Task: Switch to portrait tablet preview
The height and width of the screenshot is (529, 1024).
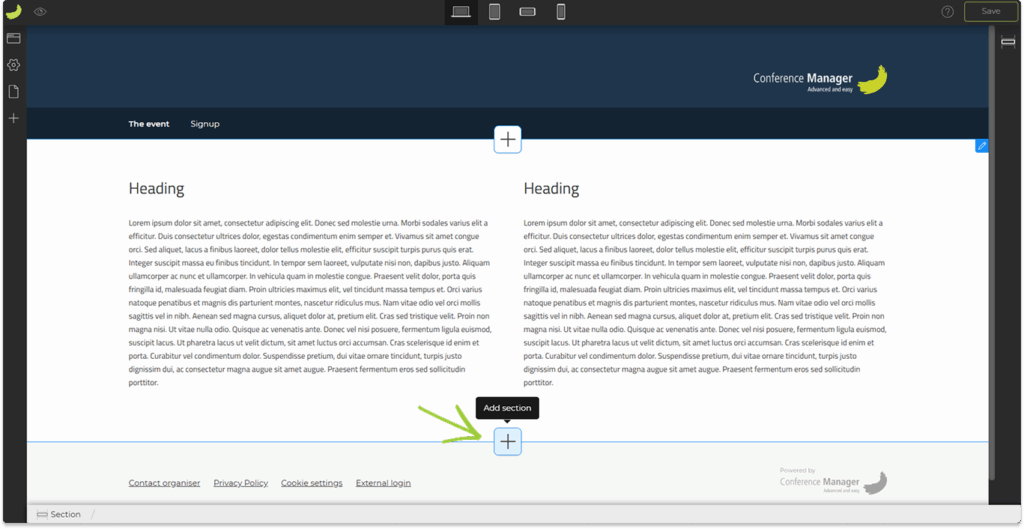Action: point(494,12)
